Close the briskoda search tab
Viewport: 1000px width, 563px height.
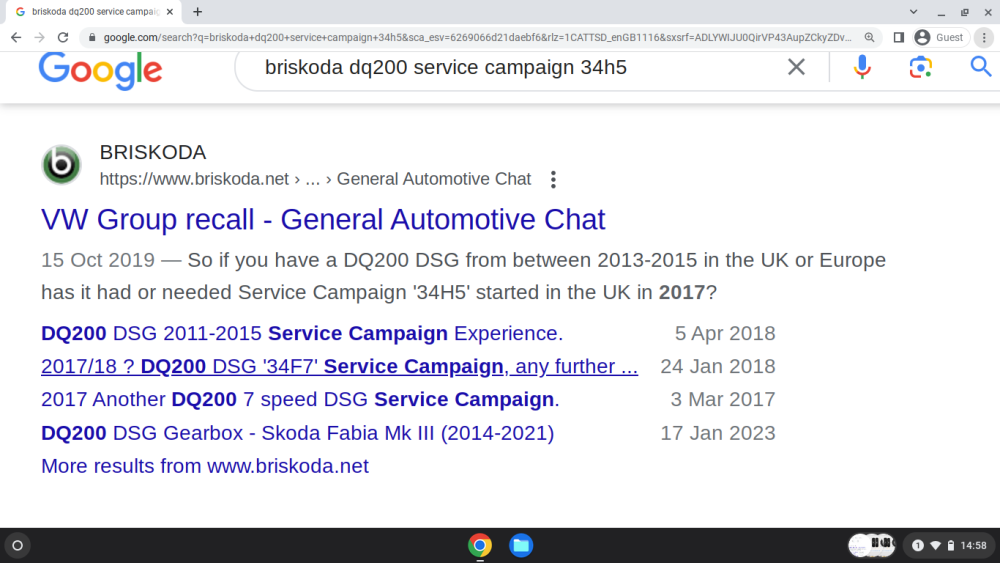pos(170,11)
